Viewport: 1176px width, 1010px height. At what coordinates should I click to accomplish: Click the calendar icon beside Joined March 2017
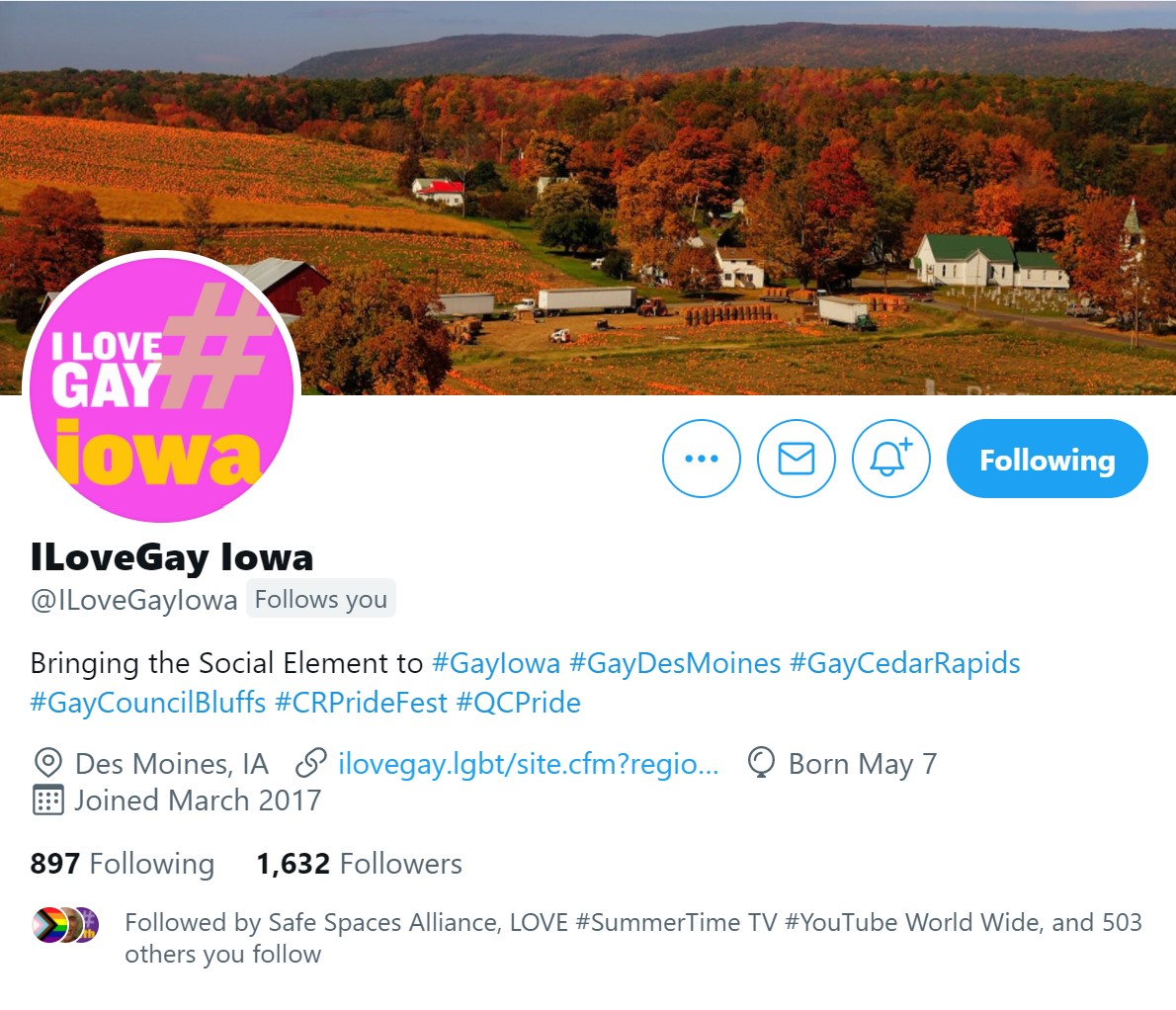point(48,800)
